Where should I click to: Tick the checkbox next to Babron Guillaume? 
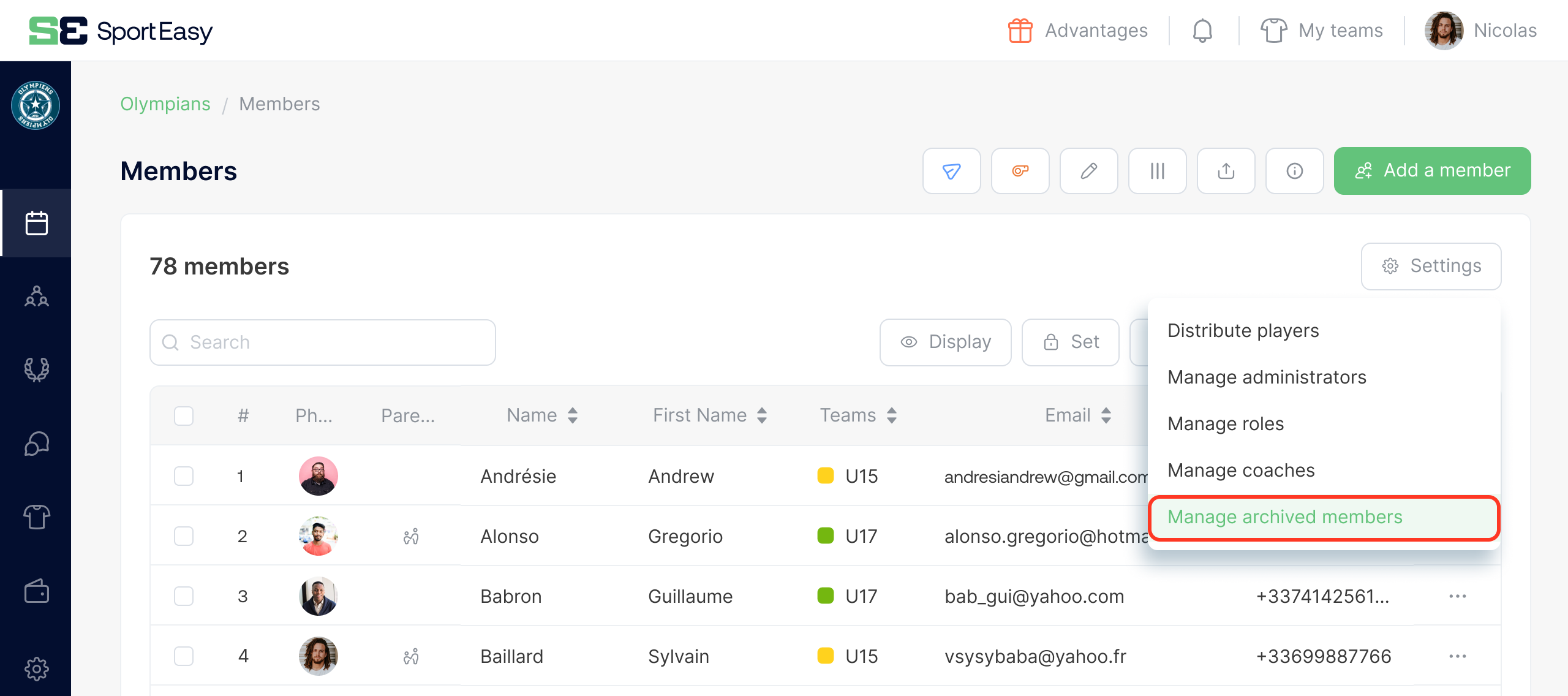coord(183,596)
